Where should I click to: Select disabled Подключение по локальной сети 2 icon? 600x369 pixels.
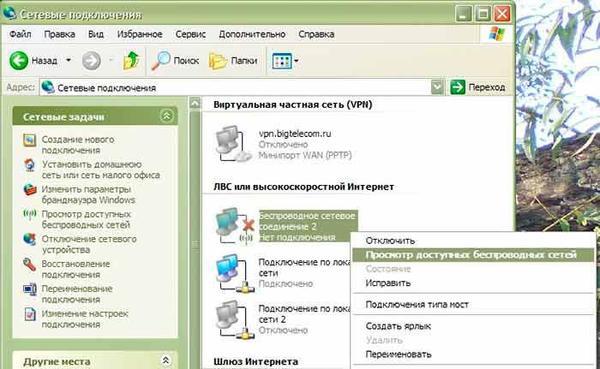(235, 320)
